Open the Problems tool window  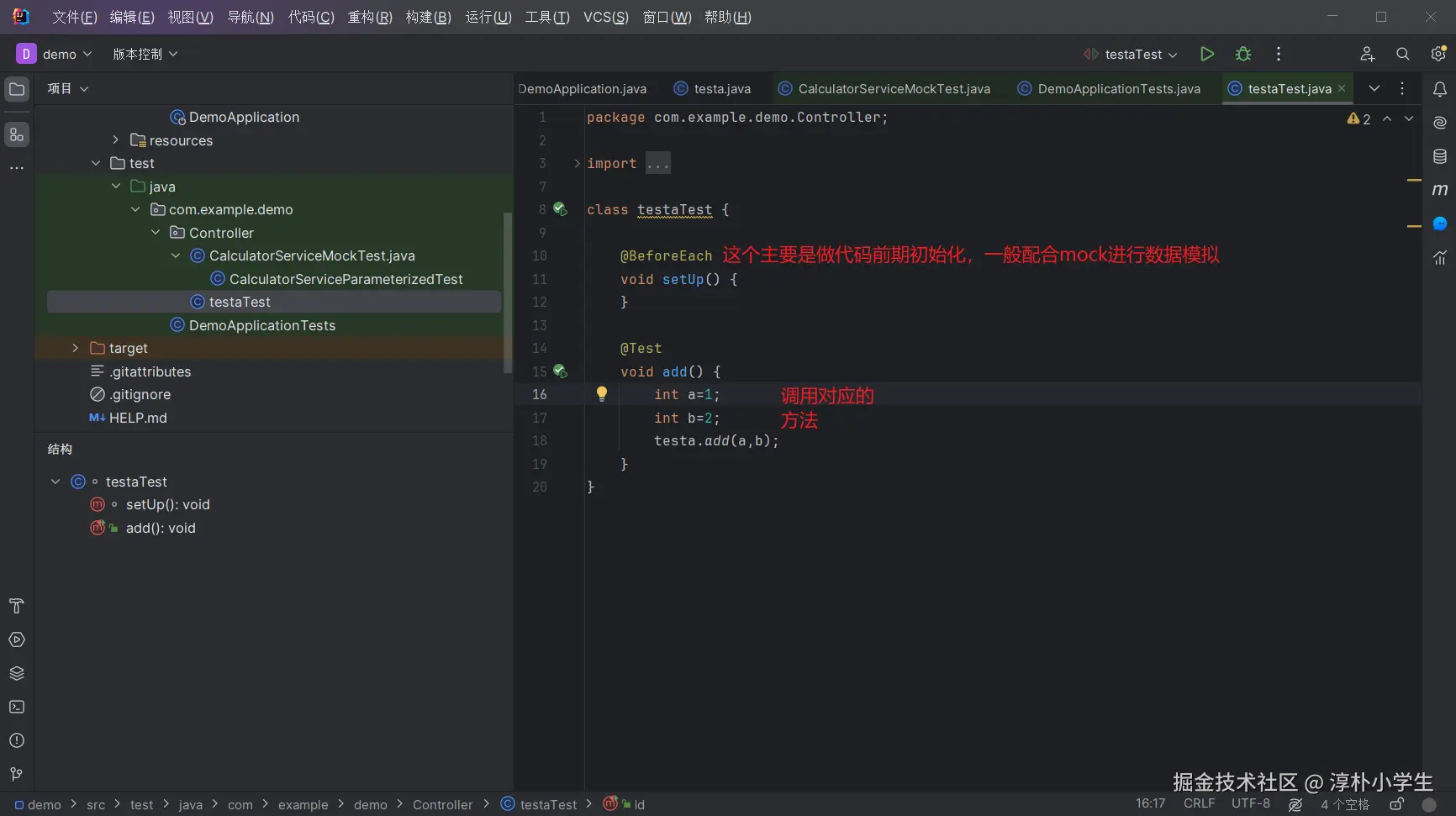(x=17, y=740)
